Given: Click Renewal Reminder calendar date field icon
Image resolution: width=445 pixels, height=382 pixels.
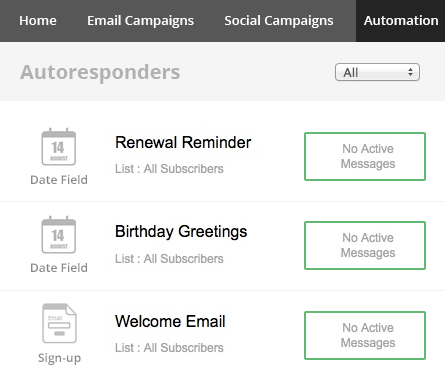Looking at the screenshot, I should click(59, 147).
